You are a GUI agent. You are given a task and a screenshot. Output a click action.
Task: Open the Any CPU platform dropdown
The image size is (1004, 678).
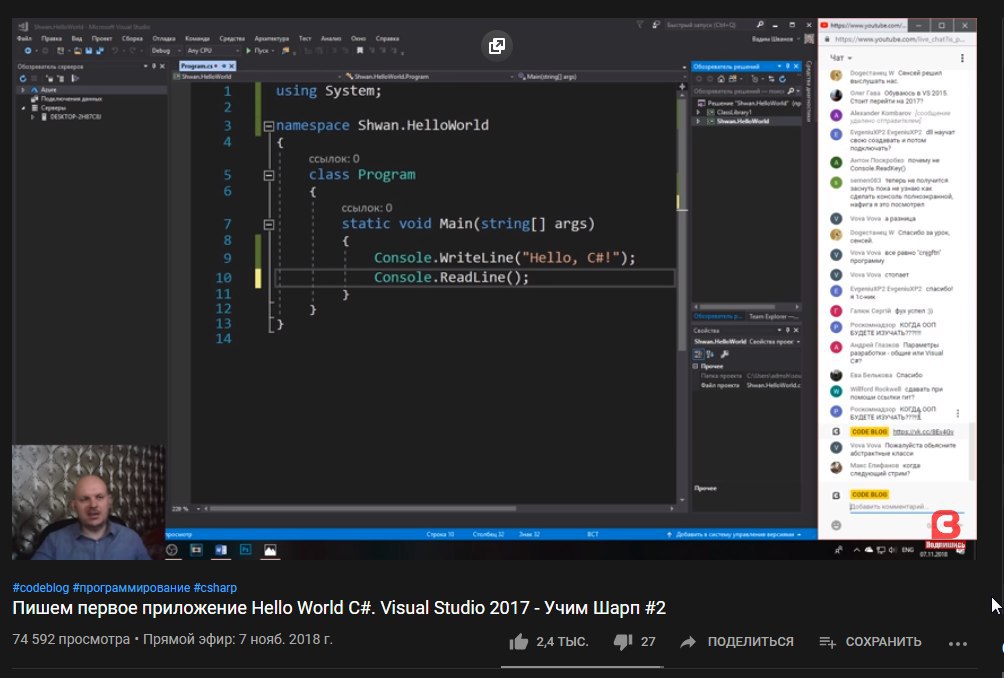click(x=213, y=51)
